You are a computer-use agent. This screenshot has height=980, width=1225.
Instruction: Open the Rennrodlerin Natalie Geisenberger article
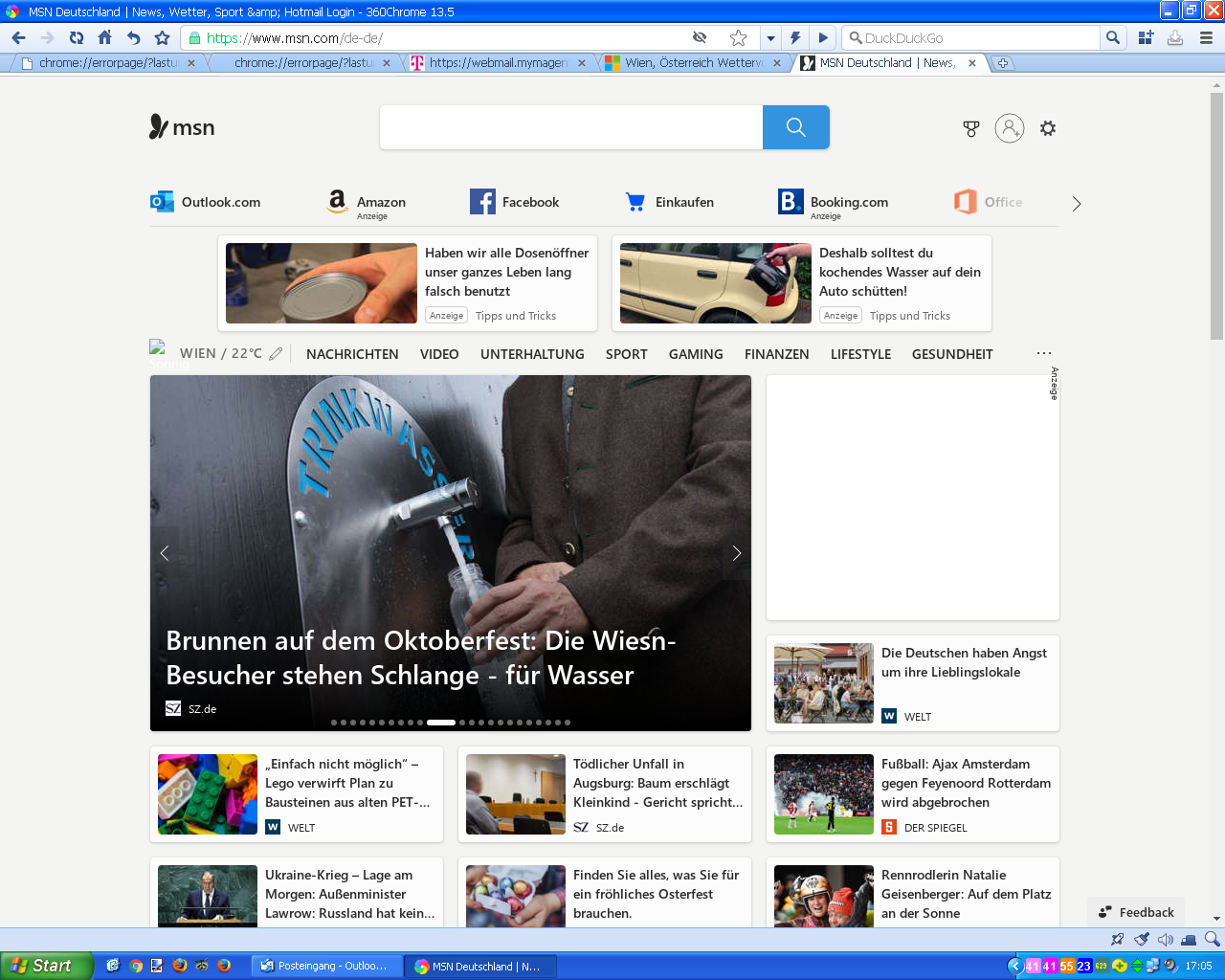pos(913,892)
